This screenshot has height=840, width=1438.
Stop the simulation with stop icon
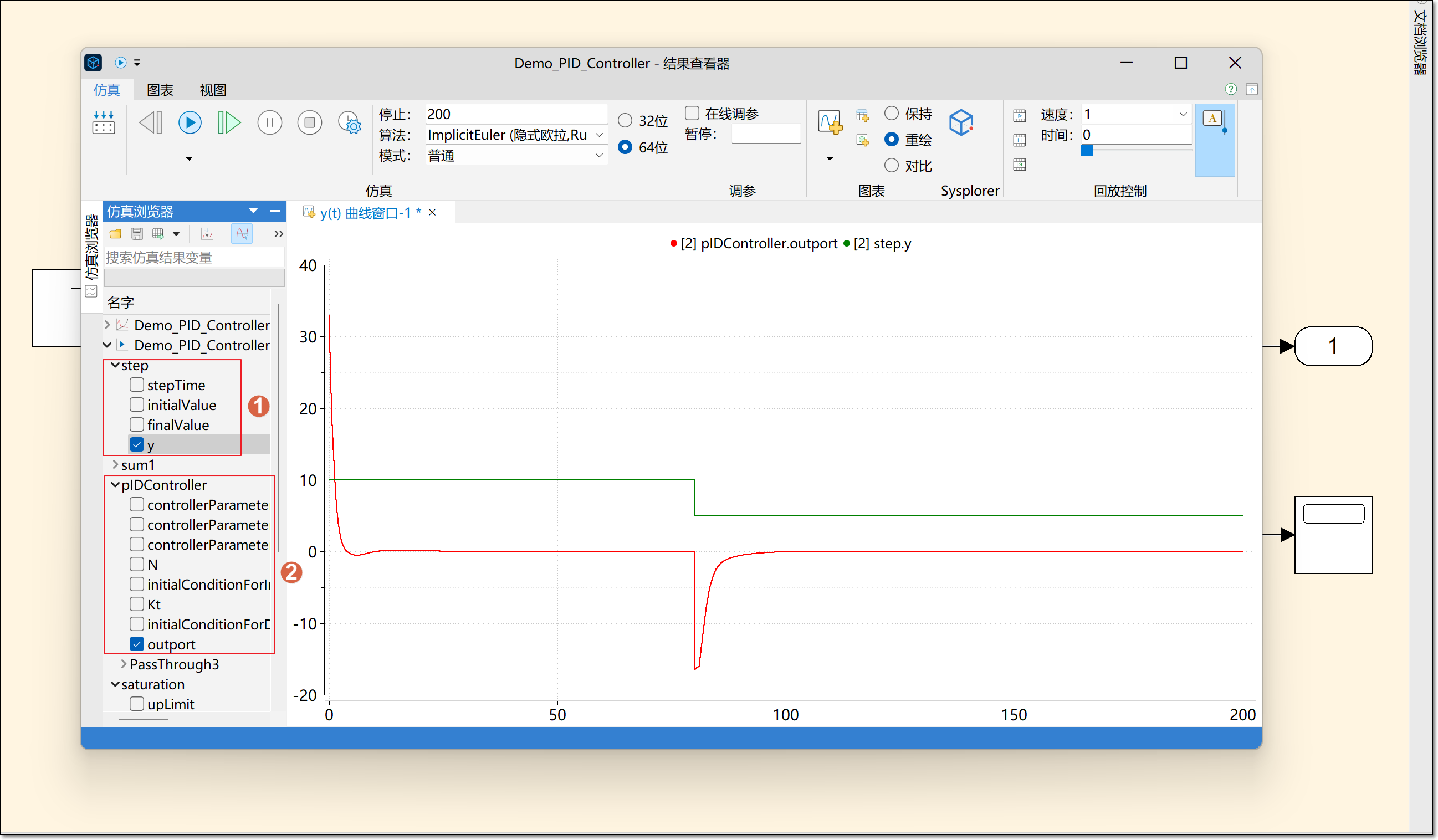click(x=309, y=122)
